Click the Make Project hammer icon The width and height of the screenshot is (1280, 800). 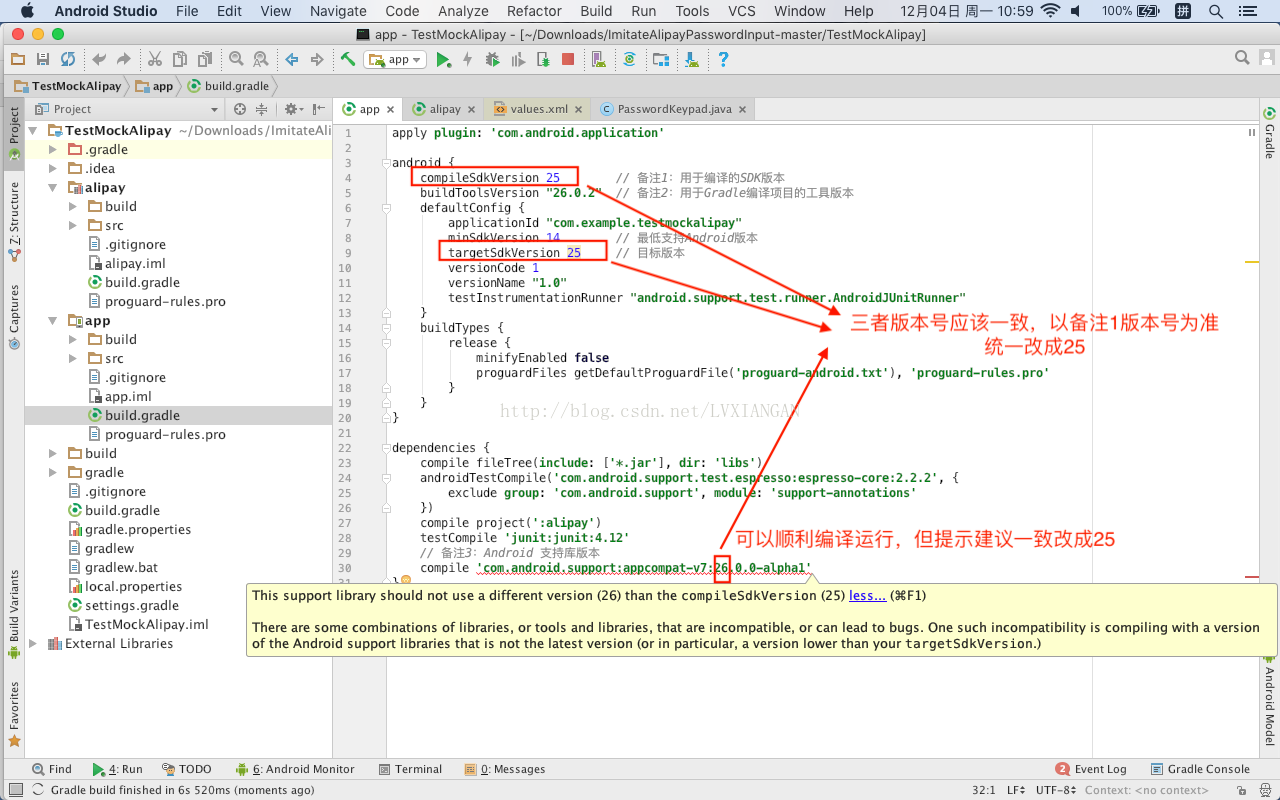[348, 60]
